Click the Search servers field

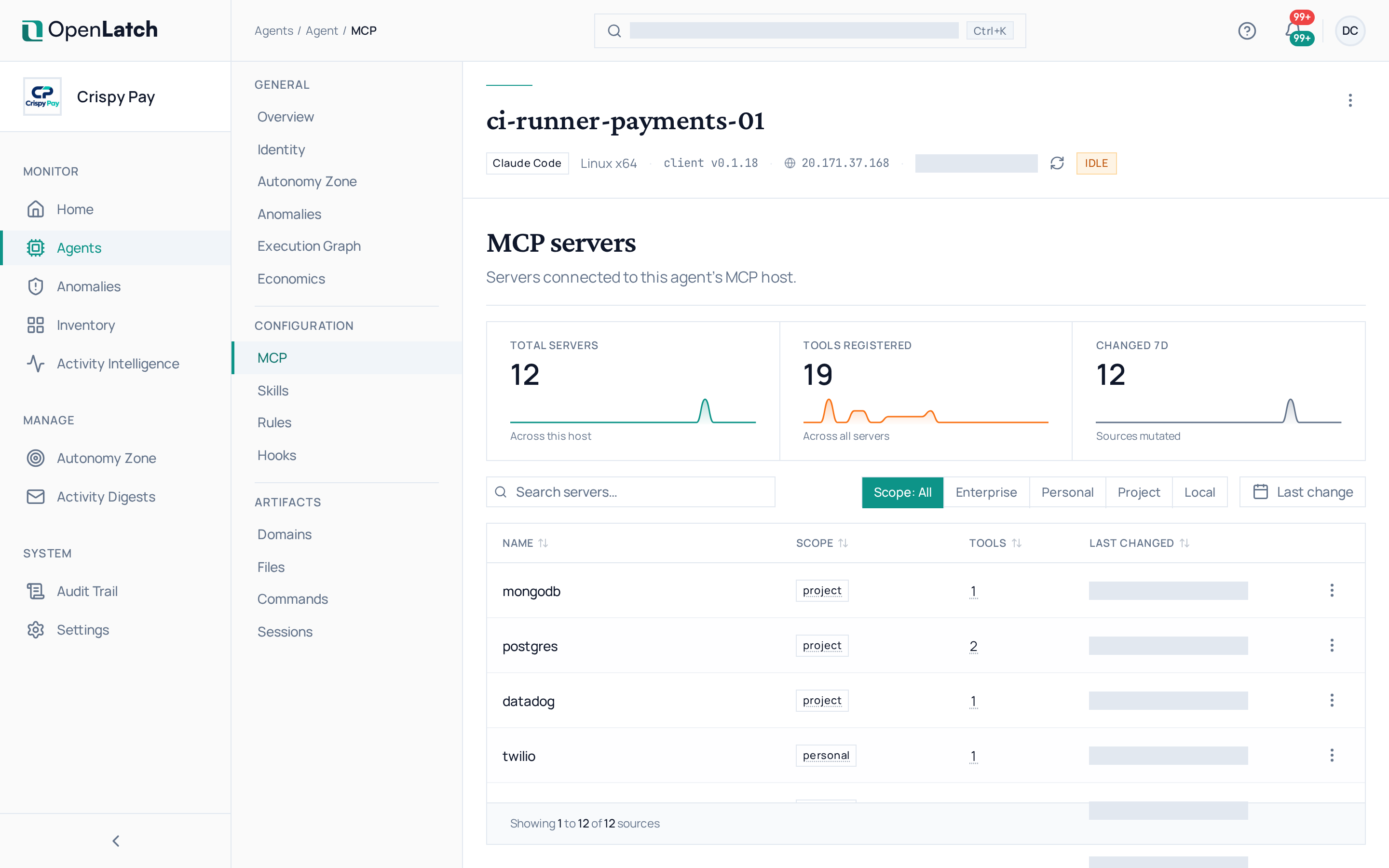click(630, 492)
